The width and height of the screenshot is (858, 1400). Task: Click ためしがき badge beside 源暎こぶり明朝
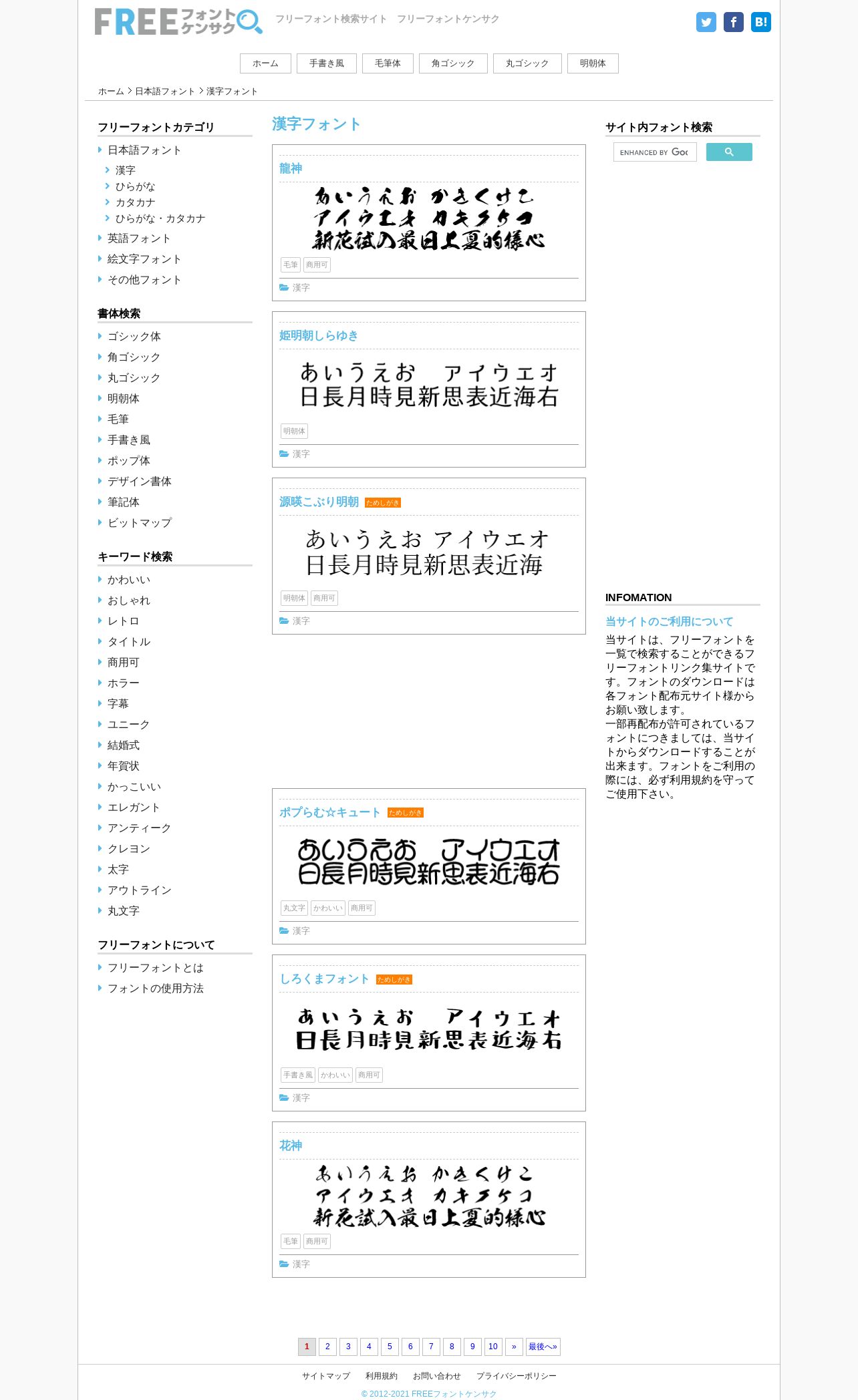pyautogui.click(x=383, y=503)
